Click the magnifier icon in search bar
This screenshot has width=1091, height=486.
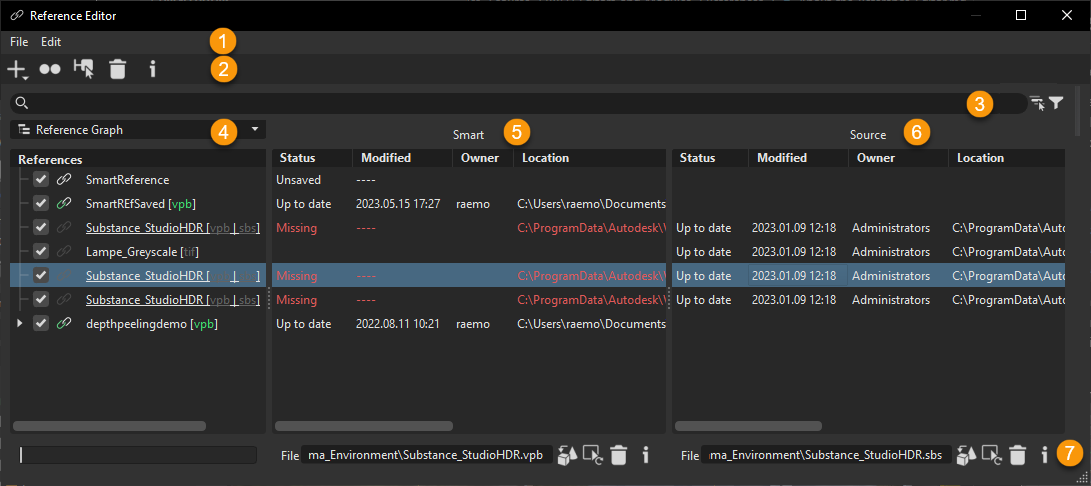click(22, 103)
